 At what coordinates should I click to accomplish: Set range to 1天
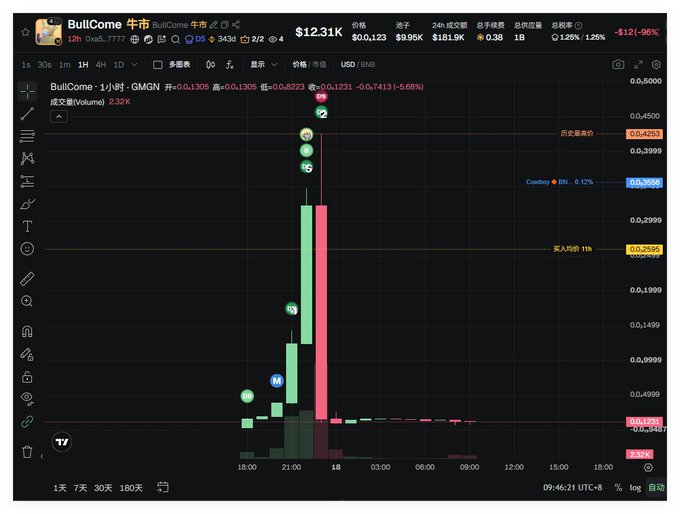[x=60, y=488]
